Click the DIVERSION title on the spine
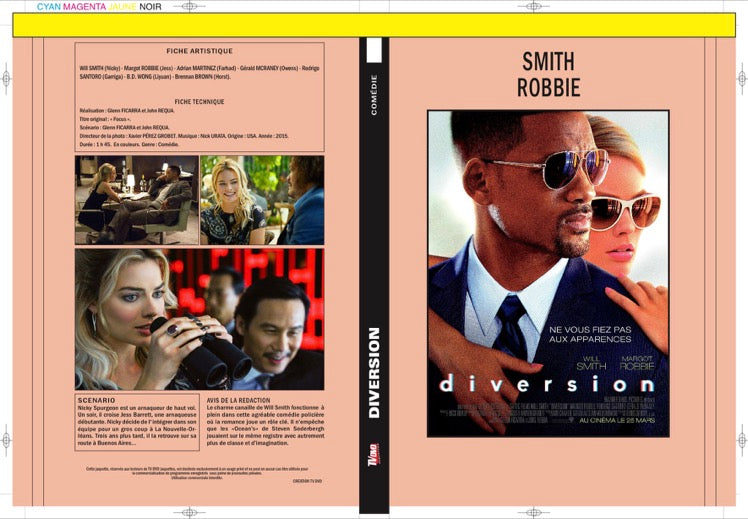This screenshot has width=748, height=519. [x=374, y=373]
